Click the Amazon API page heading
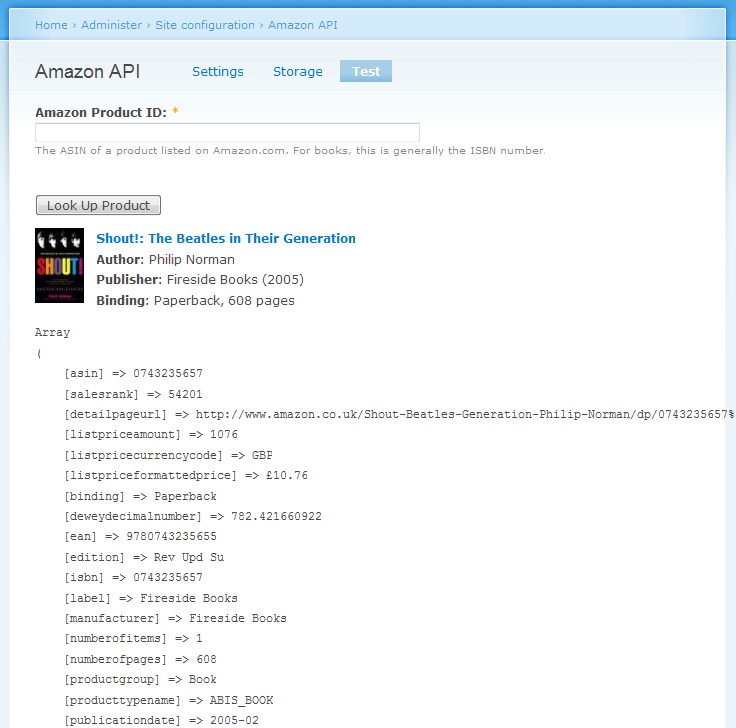Viewport: 736px width, 728px height. (x=88, y=71)
